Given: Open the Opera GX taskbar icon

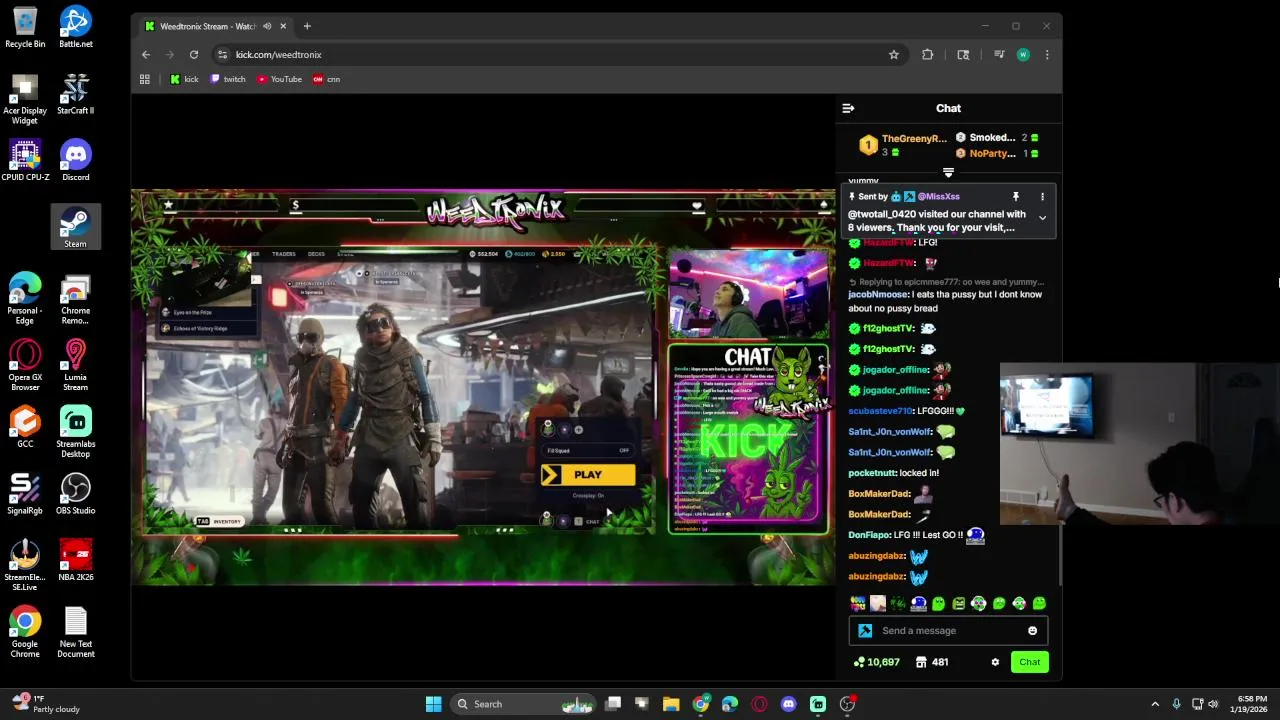Looking at the screenshot, I should 759,704.
